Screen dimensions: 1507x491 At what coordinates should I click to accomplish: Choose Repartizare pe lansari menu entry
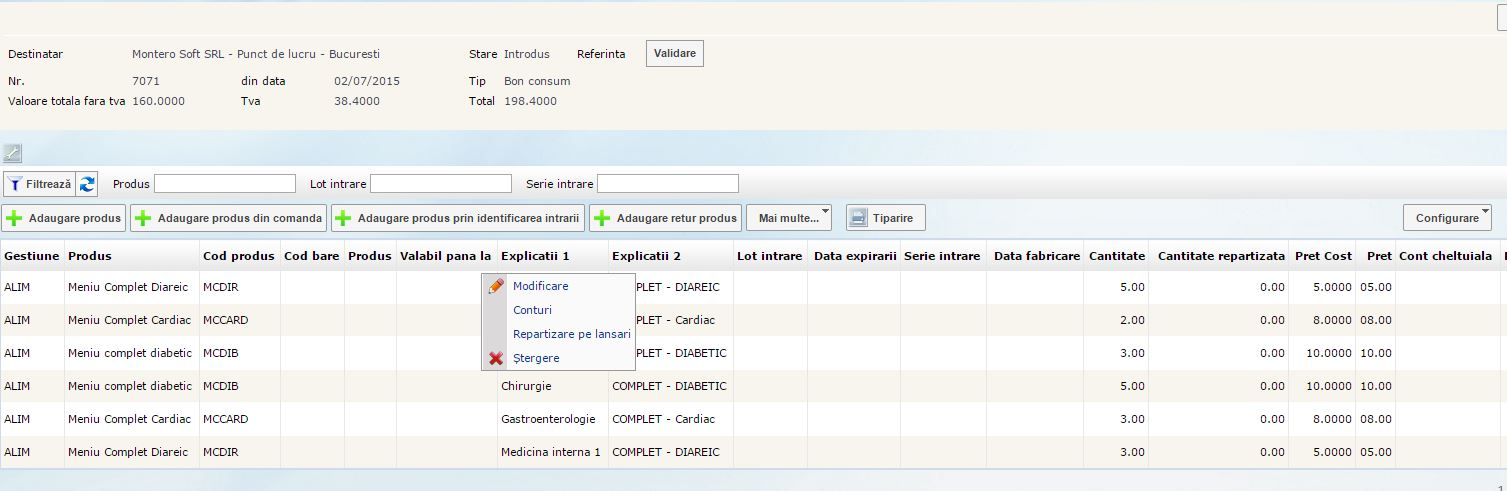(571, 334)
